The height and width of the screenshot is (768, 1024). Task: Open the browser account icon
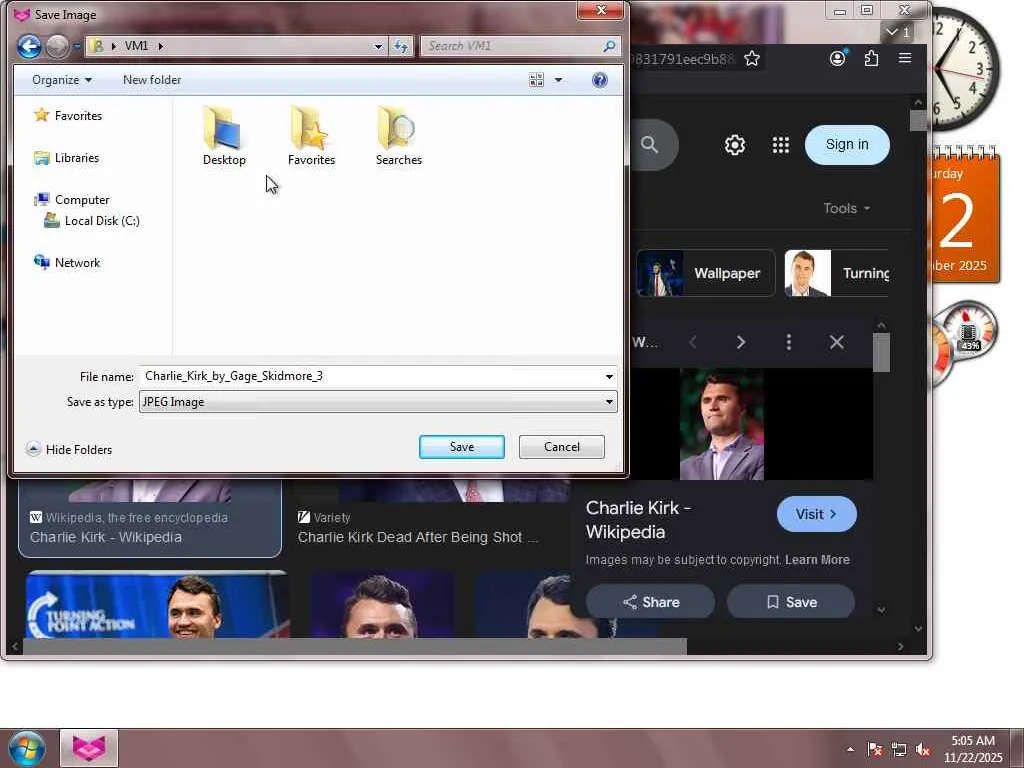click(x=837, y=59)
